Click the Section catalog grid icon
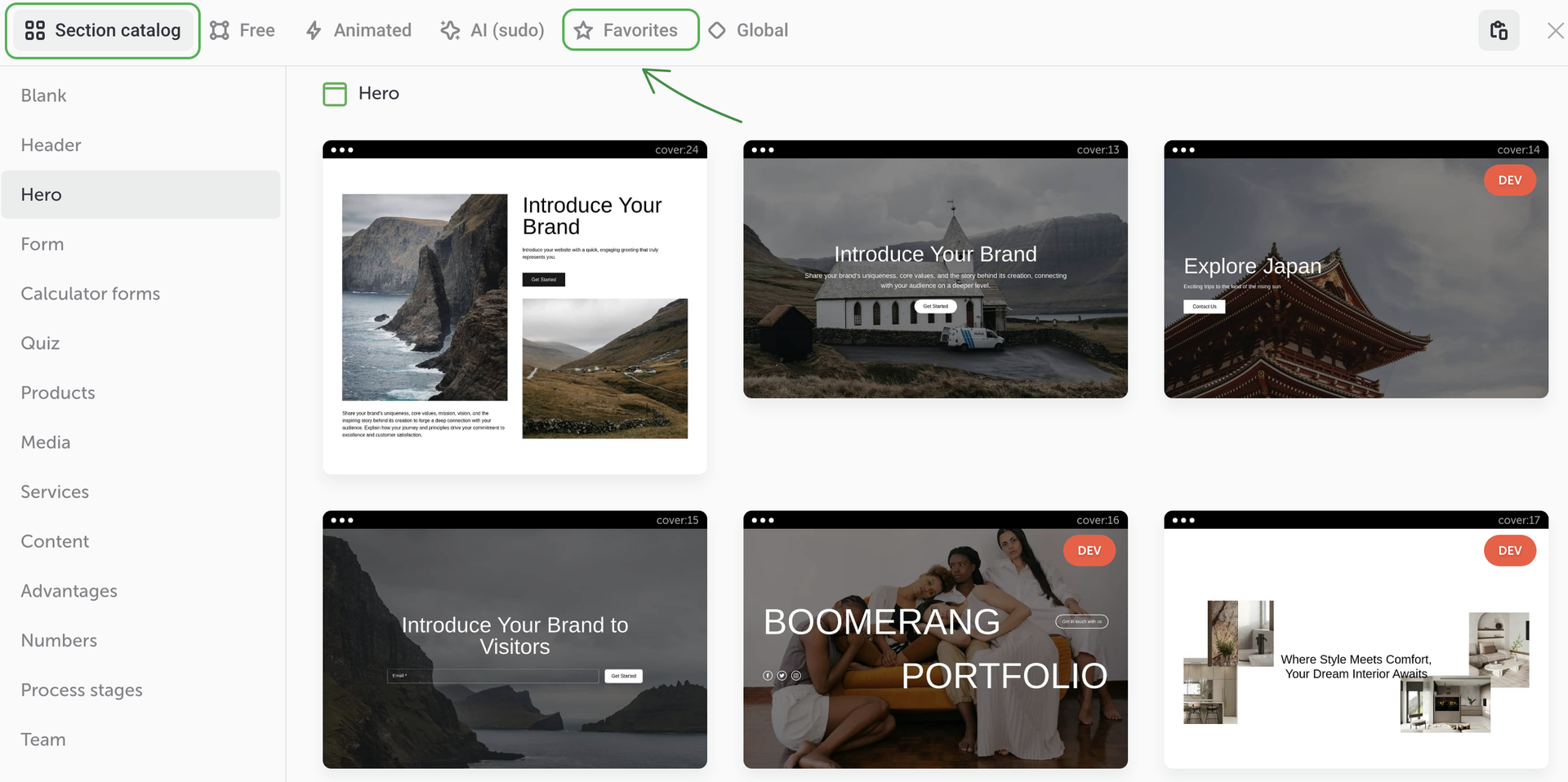 [35, 31]
